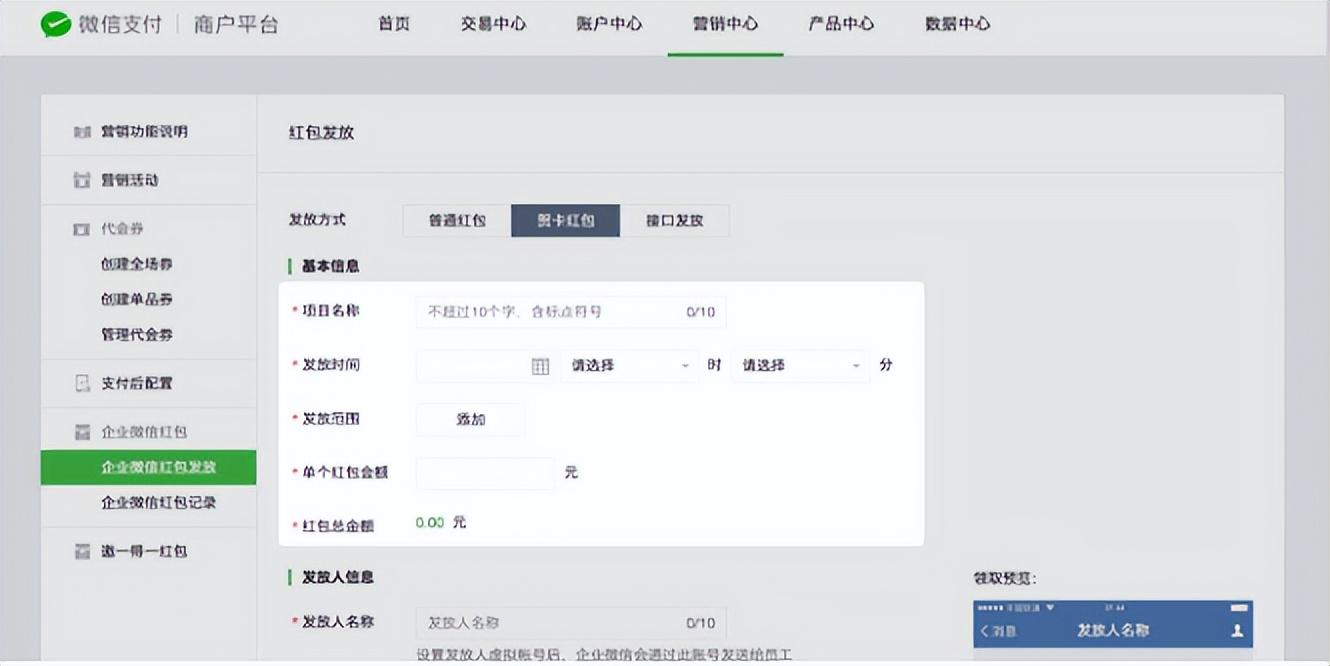The height and width of the screenshot is (666, 1330).
Task: Open the 交易中心 menu
Action: point(492,24)
